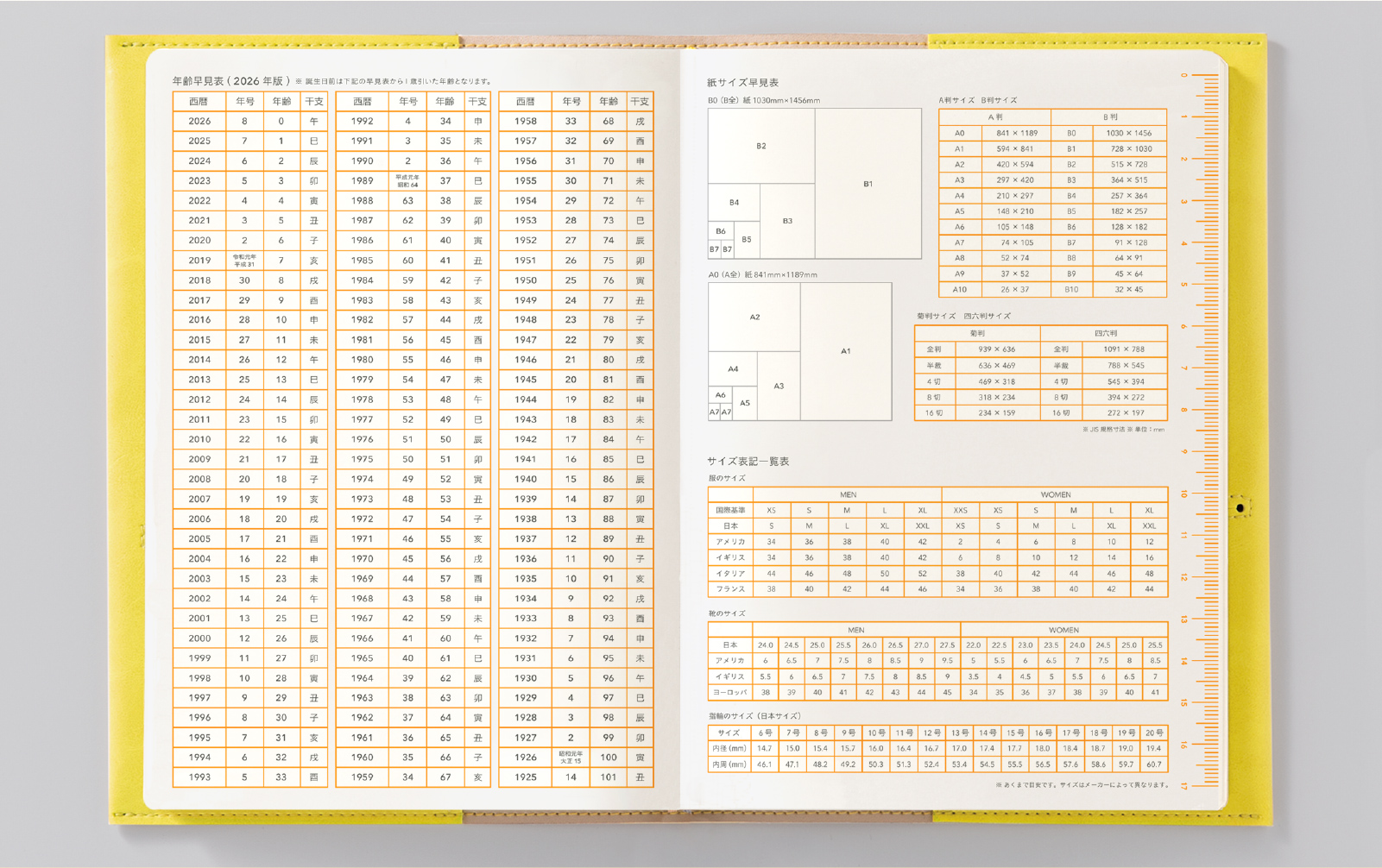Click the 10 mark on the page ruler
1382x868 pixels.
(1184, 494)
